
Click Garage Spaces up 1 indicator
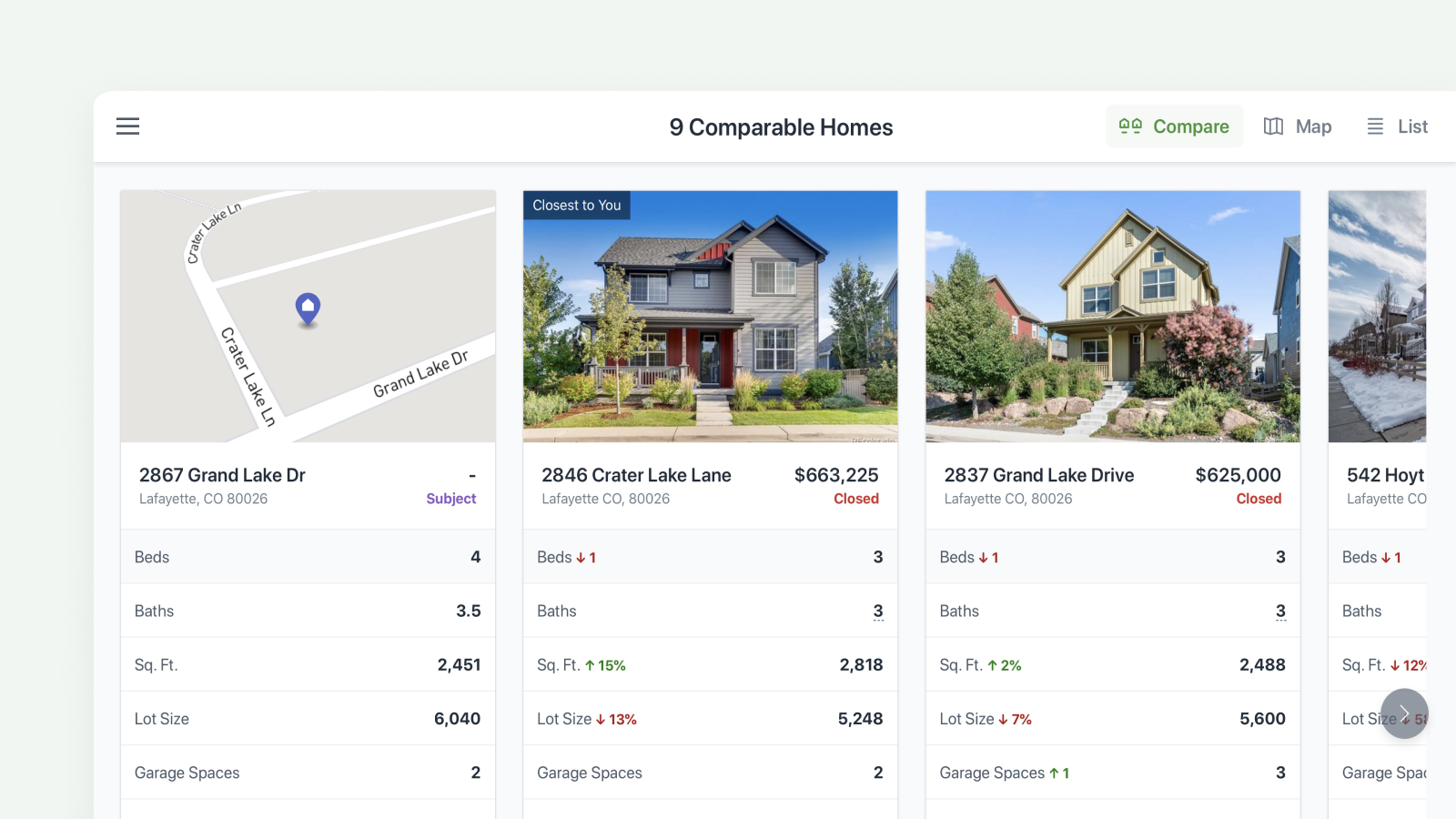click(1059, 773)
